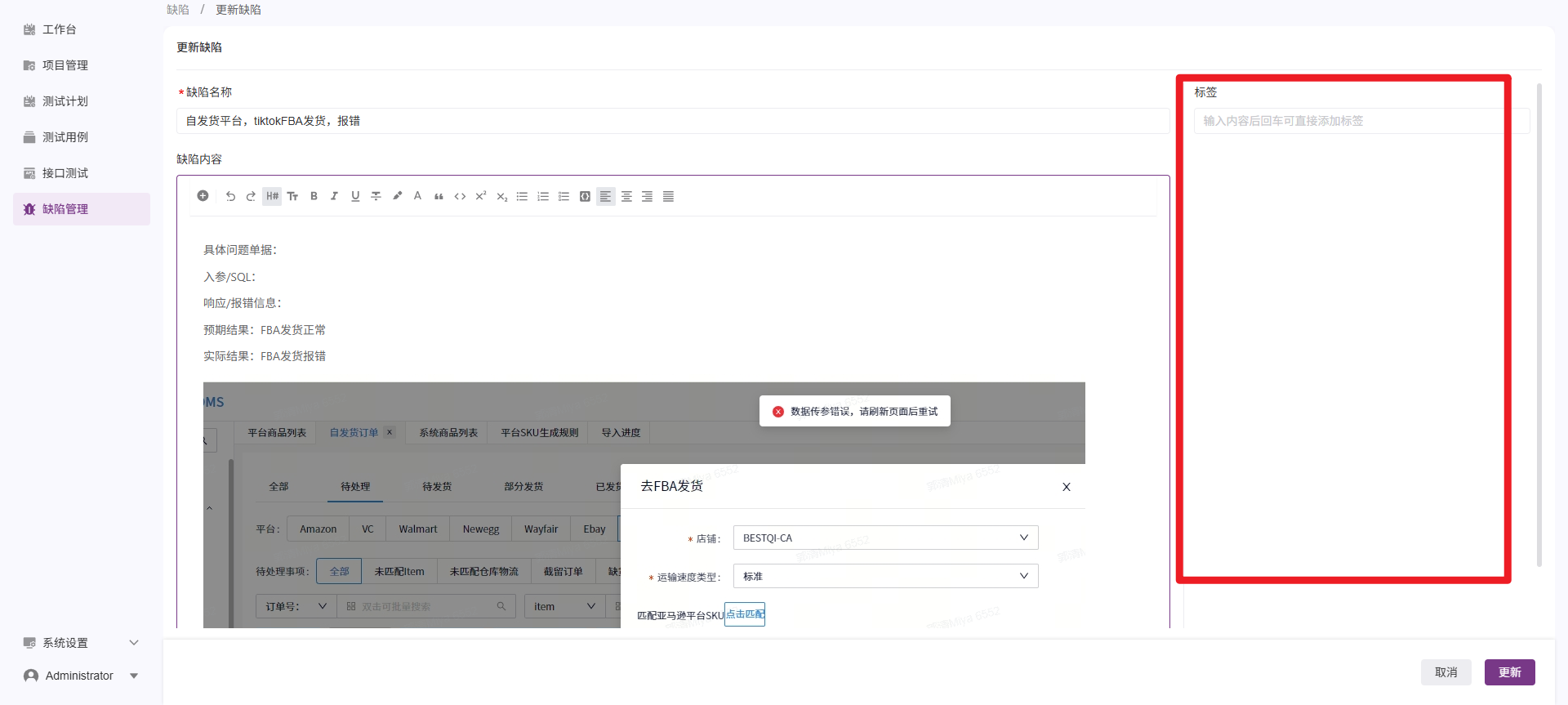
Task: Click the redo arrow icon
Action: point(251,196)
